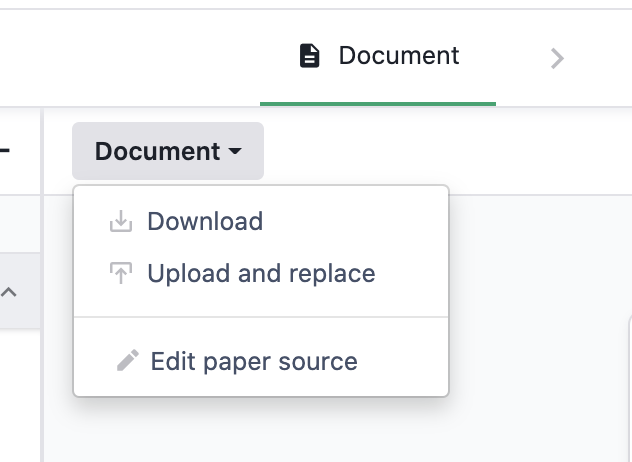Viewport: 632px width, 462px height.
Task: Switch to the Document tab
Action: [x=378, y=56]
